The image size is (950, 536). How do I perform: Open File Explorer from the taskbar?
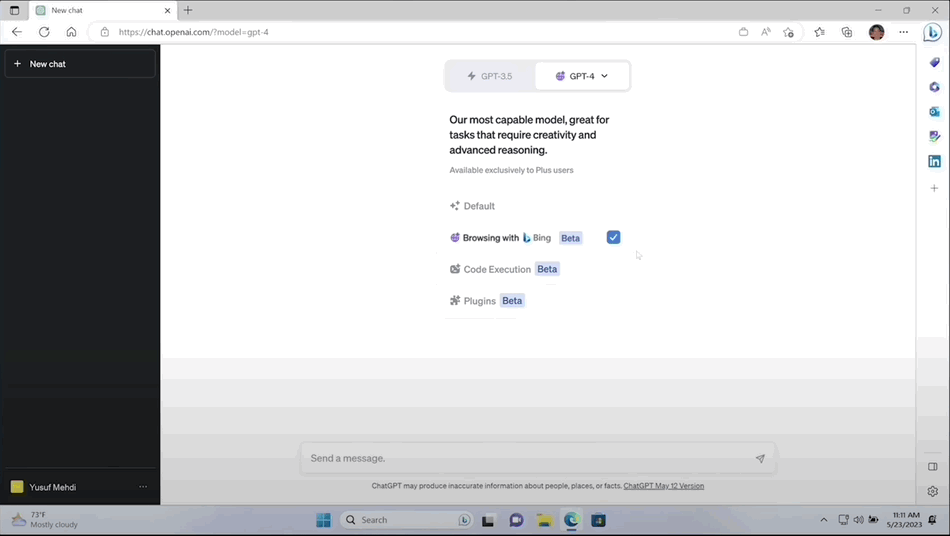544,520
